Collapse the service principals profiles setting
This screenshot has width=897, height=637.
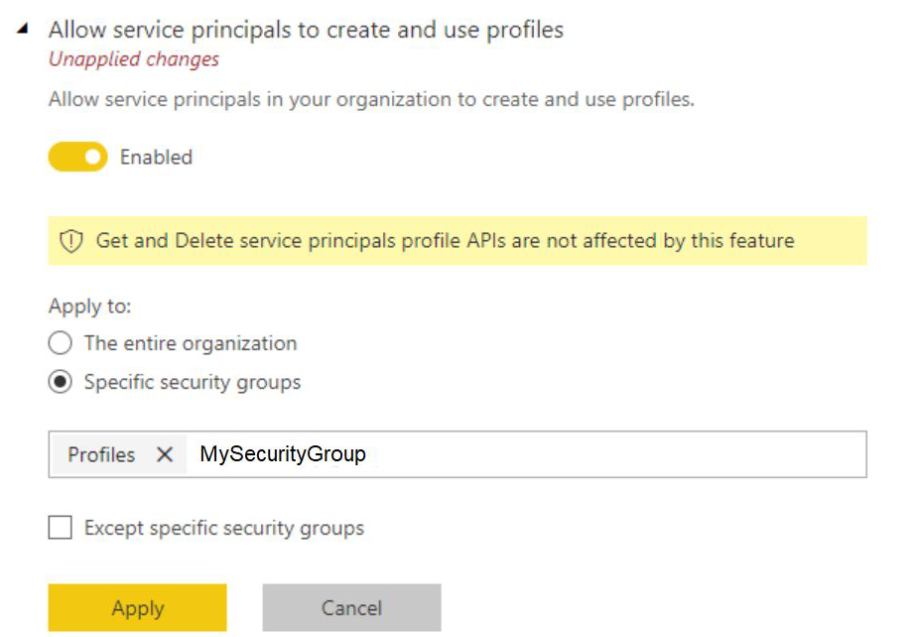tap(23, 30)
